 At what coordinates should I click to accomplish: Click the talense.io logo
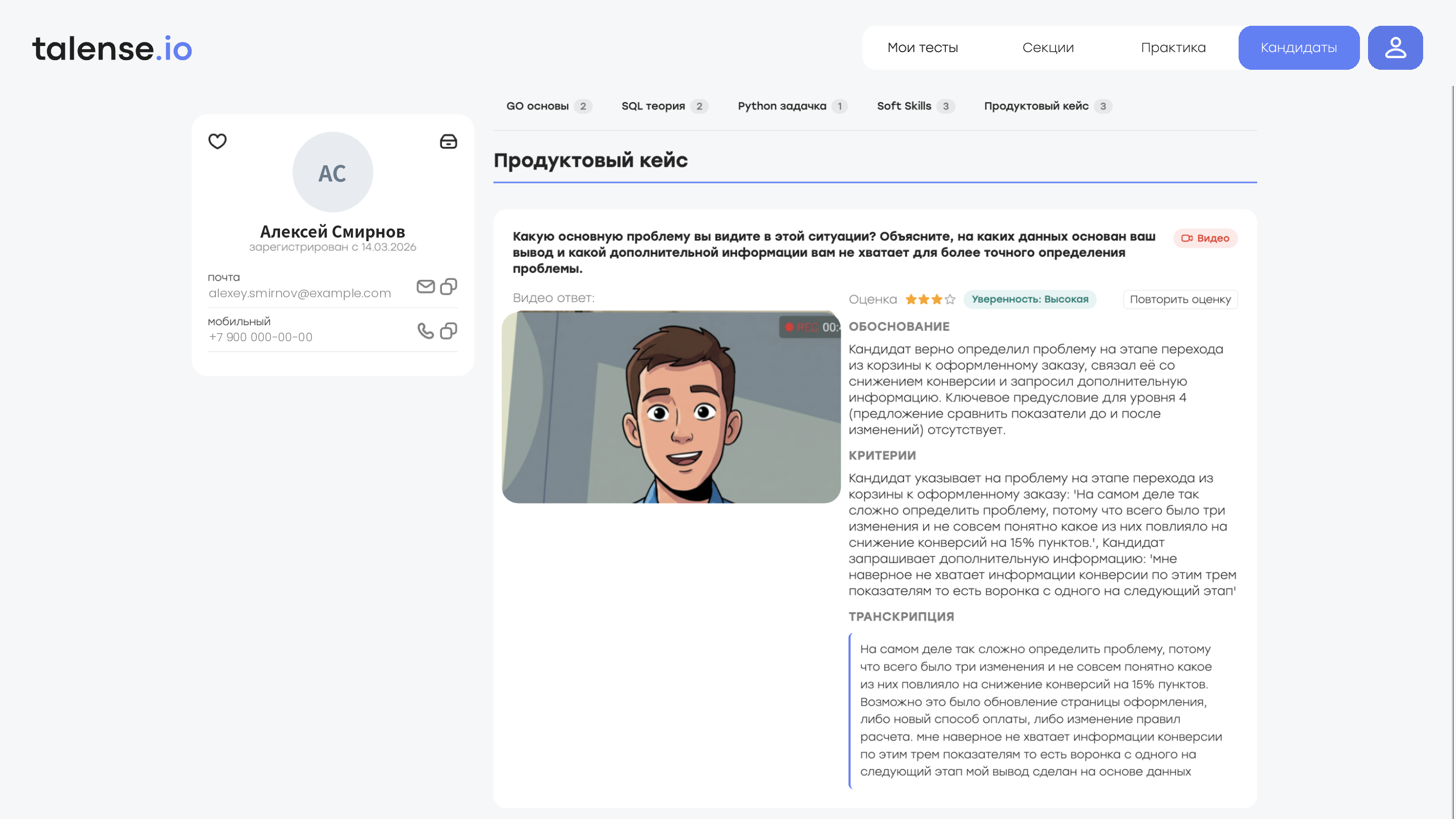112,49
